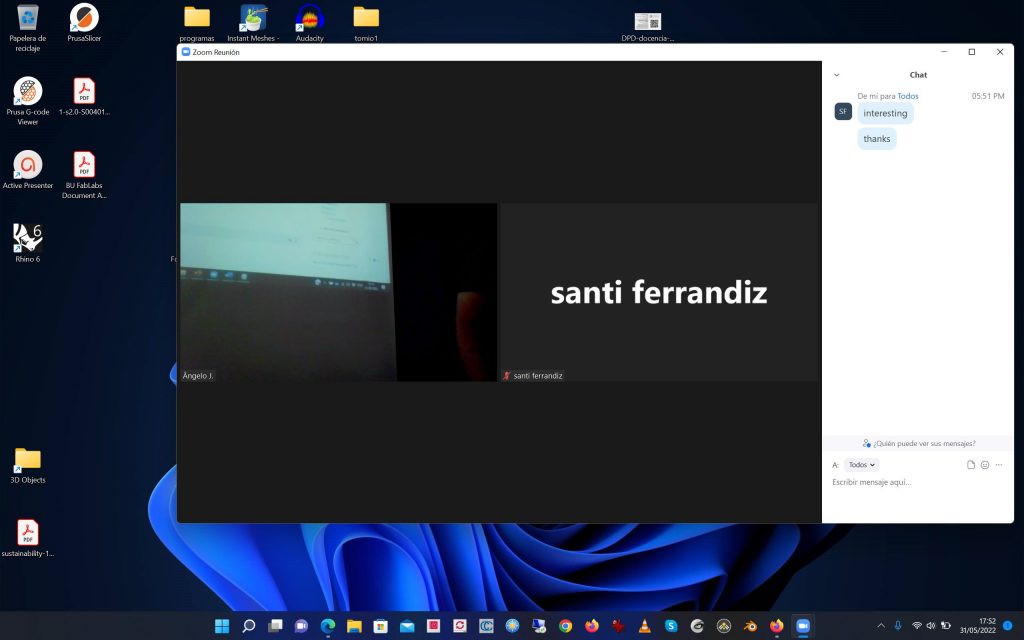
Task: Select the PrusaSlicer desktop shortcut
Action: pos(84,24)
